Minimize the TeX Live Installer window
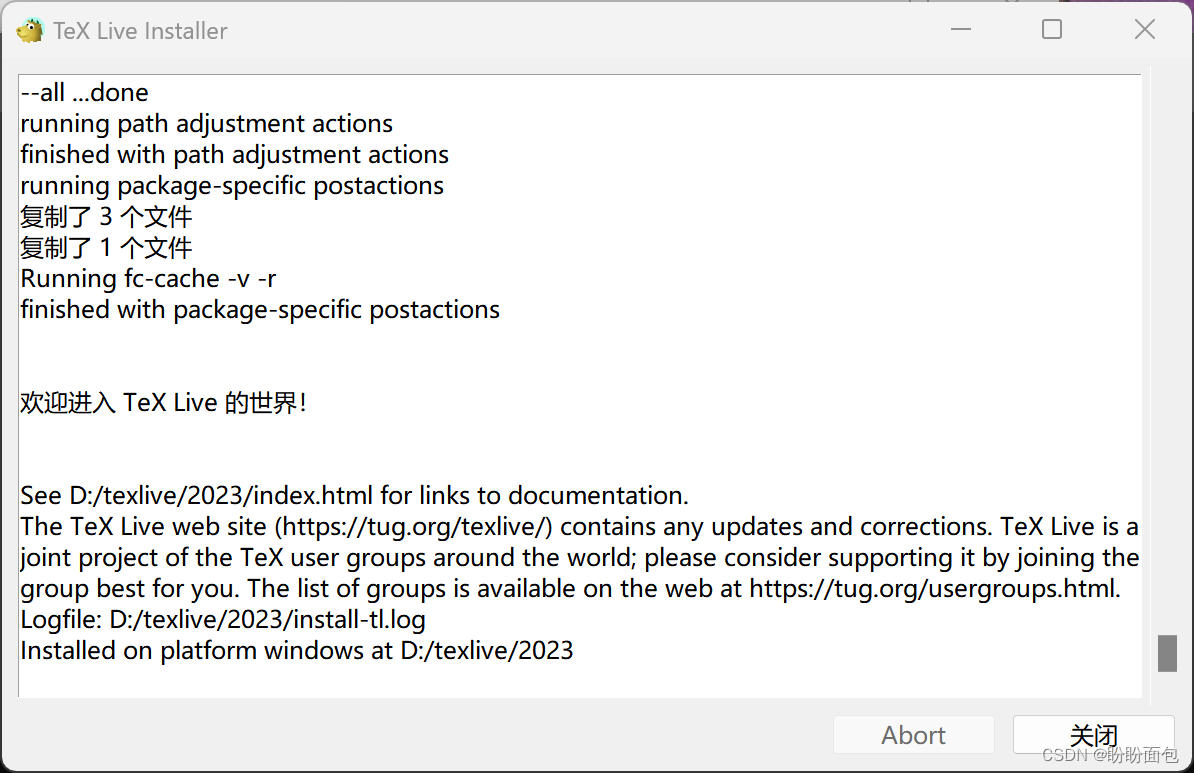The height and width of the screenshot is (773, 1194). (x=960, y=30)
